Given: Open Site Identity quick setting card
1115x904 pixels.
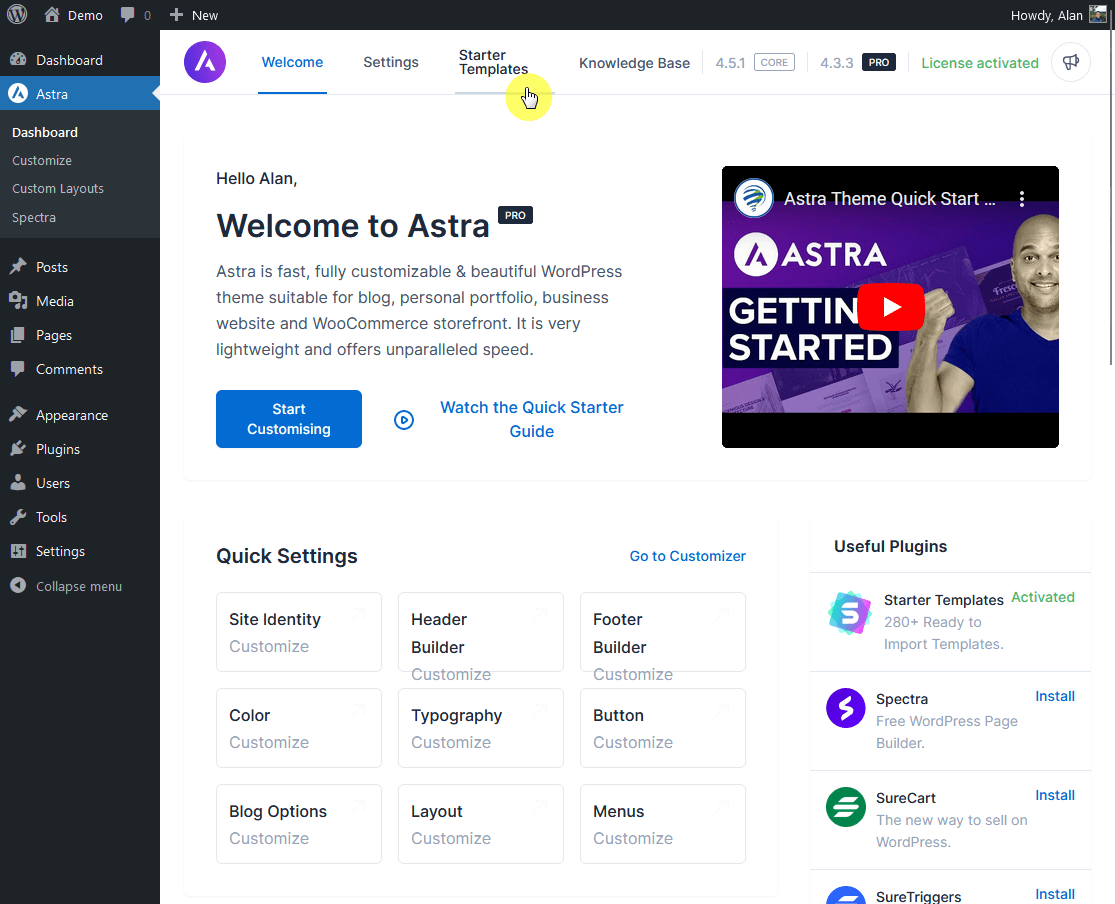Looking at the screenshot, I should [298, 632].
